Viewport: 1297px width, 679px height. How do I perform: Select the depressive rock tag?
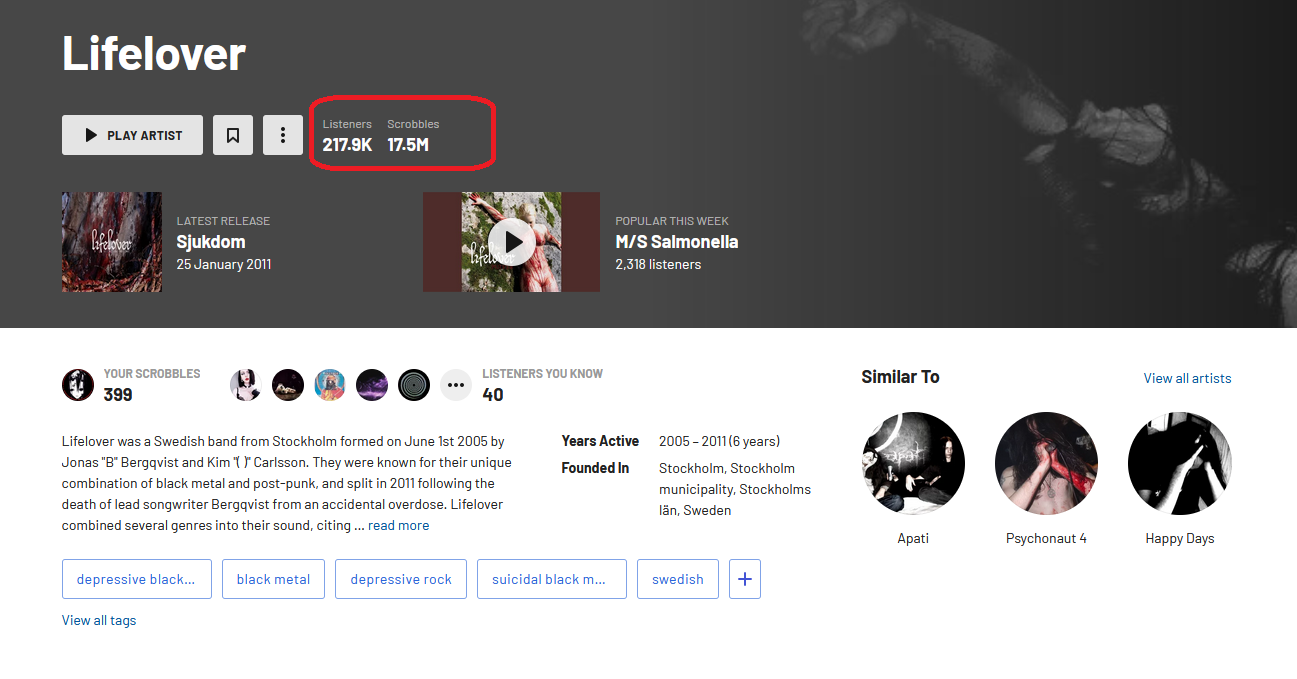(401, 579)
